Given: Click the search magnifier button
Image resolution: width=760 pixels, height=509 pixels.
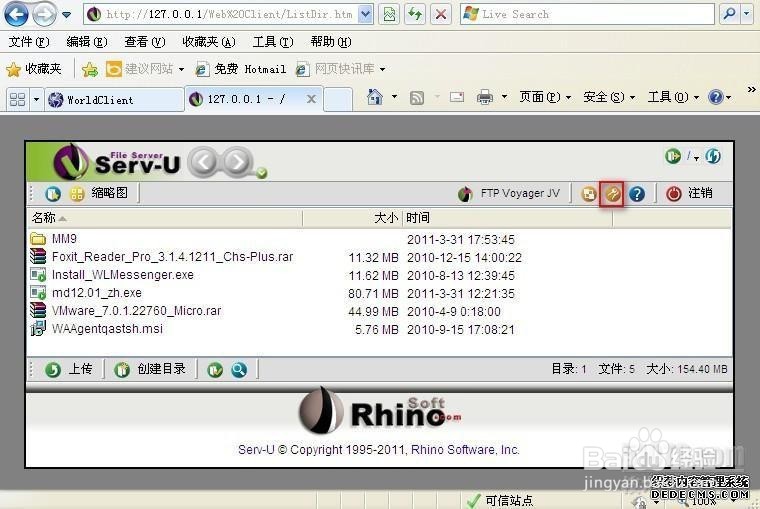Looking at the screenshot, I should pos(728,15).
